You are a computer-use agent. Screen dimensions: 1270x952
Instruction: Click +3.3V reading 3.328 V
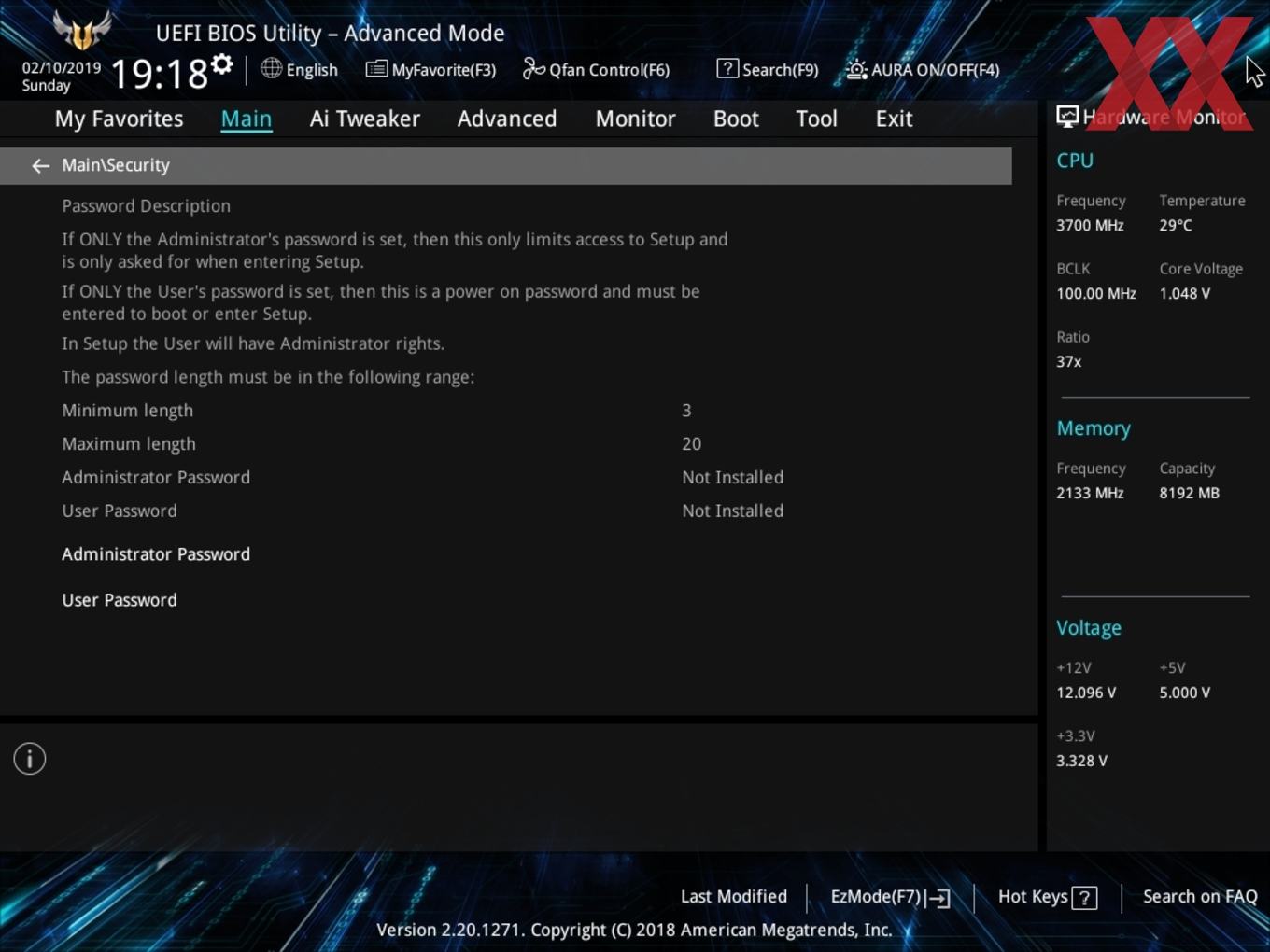(x=1081, y=761)
